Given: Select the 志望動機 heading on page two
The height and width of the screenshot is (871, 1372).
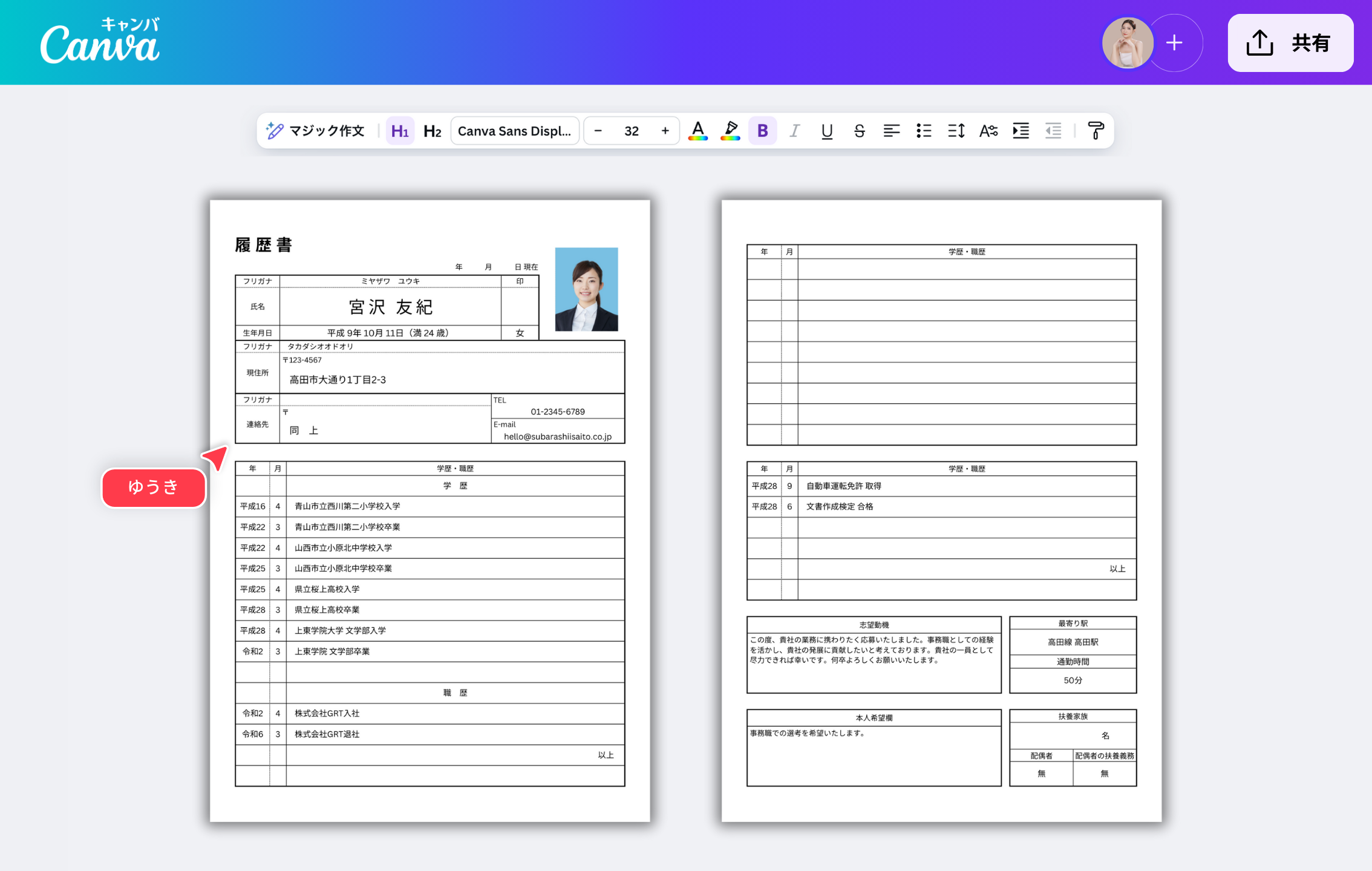Looking at the screenshot, I should (874, 625).
